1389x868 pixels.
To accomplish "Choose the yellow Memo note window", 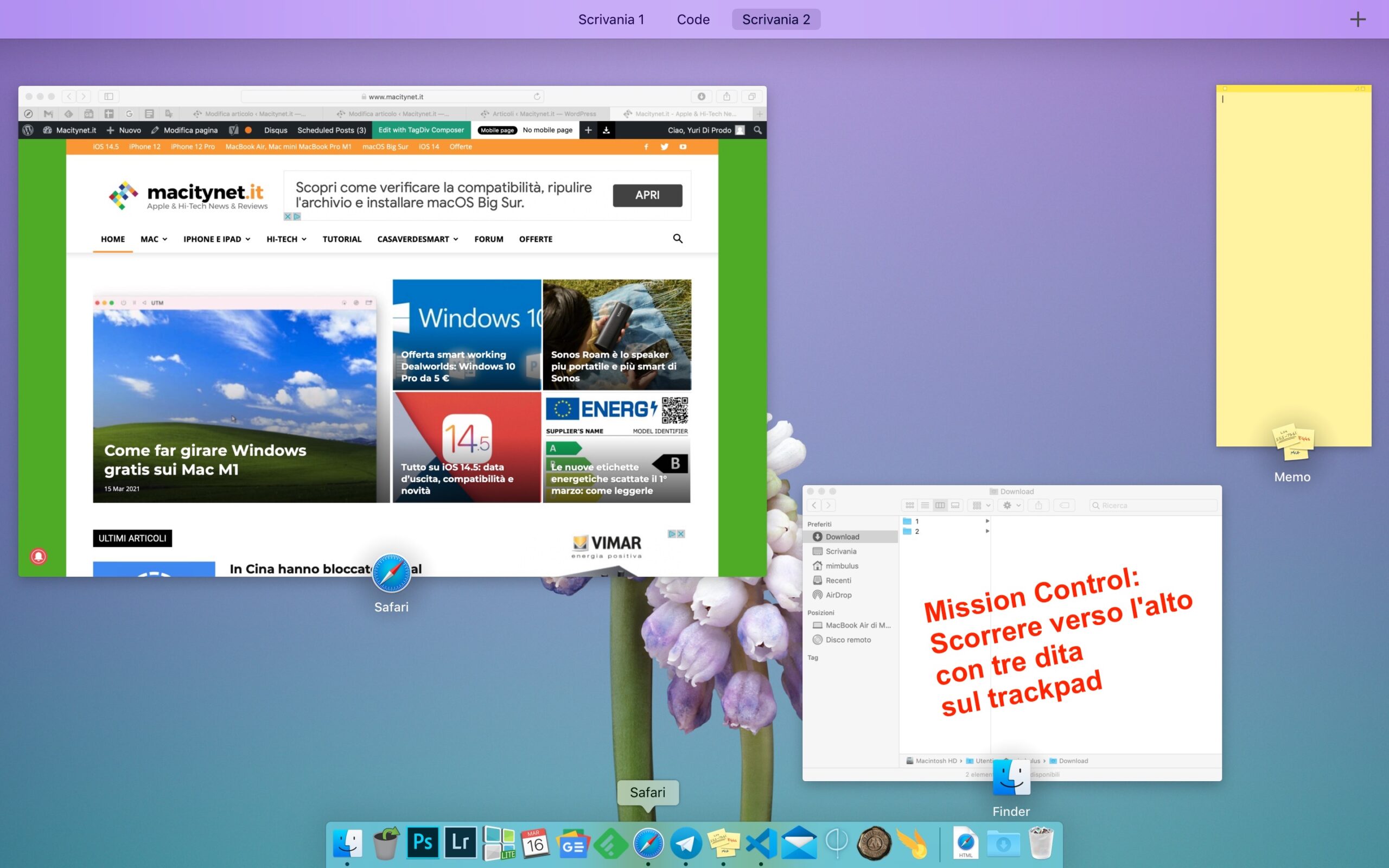I will [1293, 265].
